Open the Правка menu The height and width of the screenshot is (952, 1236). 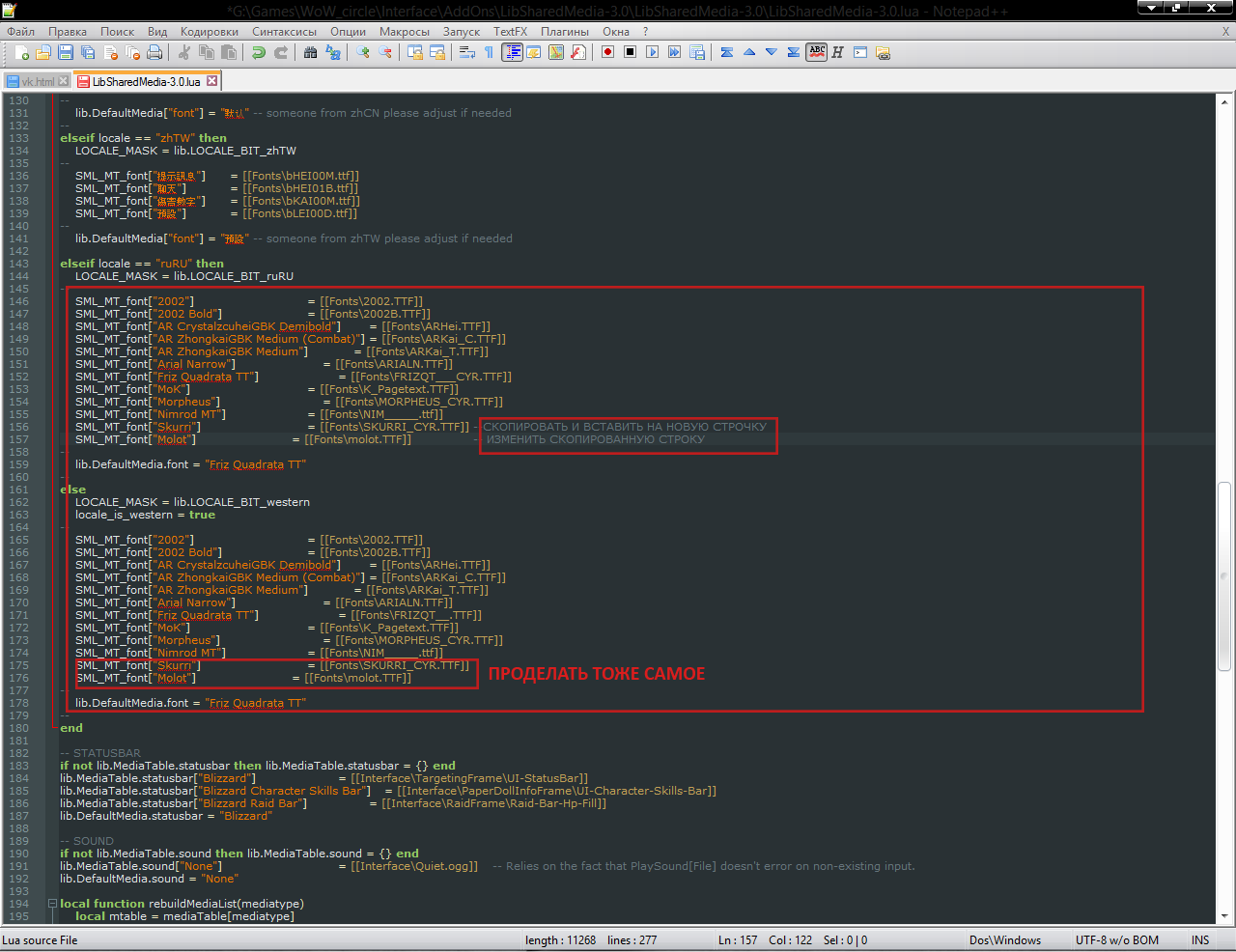[x=67, y=31]
